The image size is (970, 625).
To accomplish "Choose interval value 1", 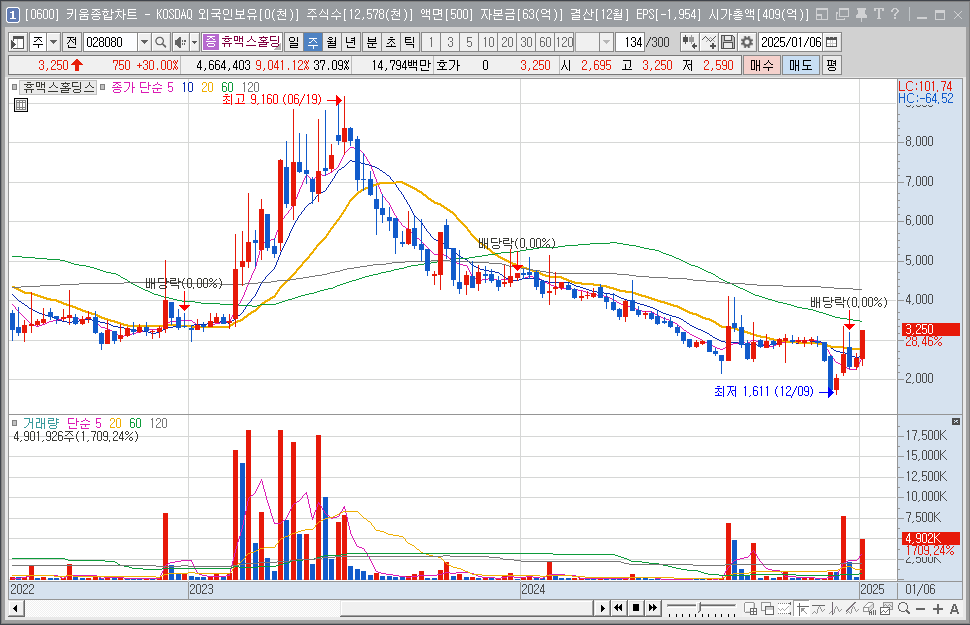I will click(x=431, y=42).
